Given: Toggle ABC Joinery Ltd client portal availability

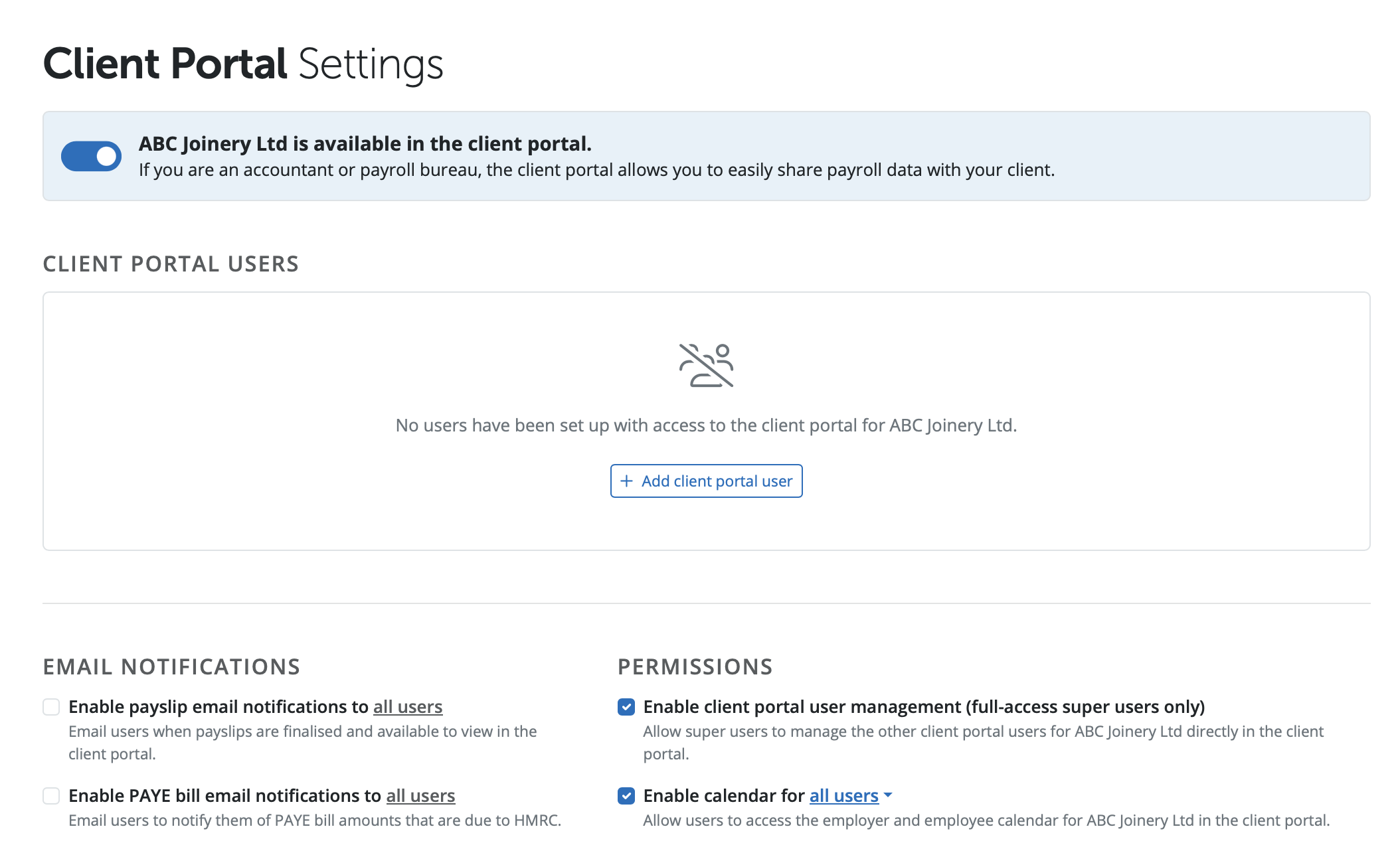Looking at the screenshot, I should [x=91, y=156].
